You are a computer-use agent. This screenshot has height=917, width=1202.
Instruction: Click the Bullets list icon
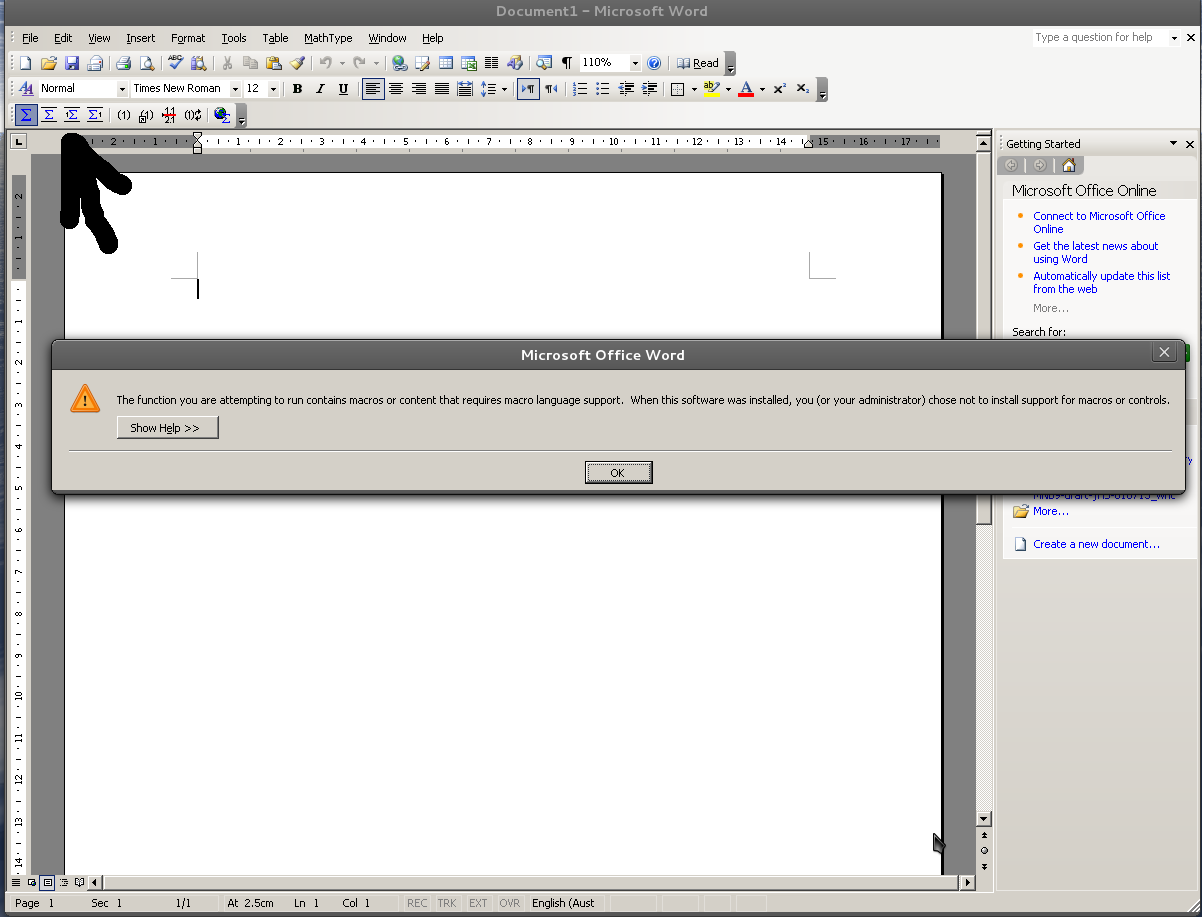(x=603, y=89)
